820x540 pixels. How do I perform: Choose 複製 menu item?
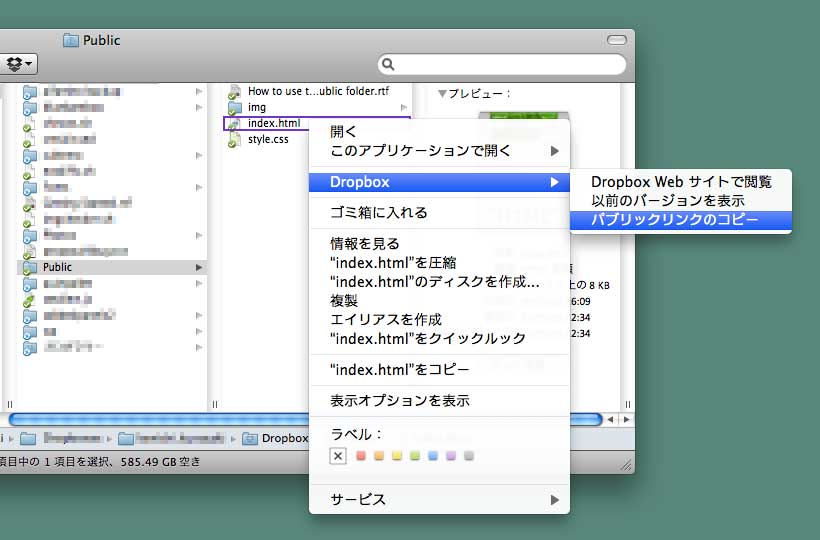pos(439,301)
